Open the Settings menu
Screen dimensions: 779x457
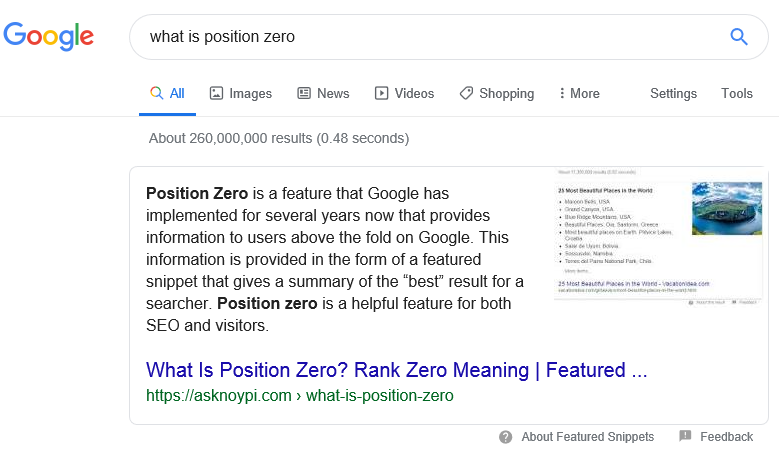click(673, 93)
